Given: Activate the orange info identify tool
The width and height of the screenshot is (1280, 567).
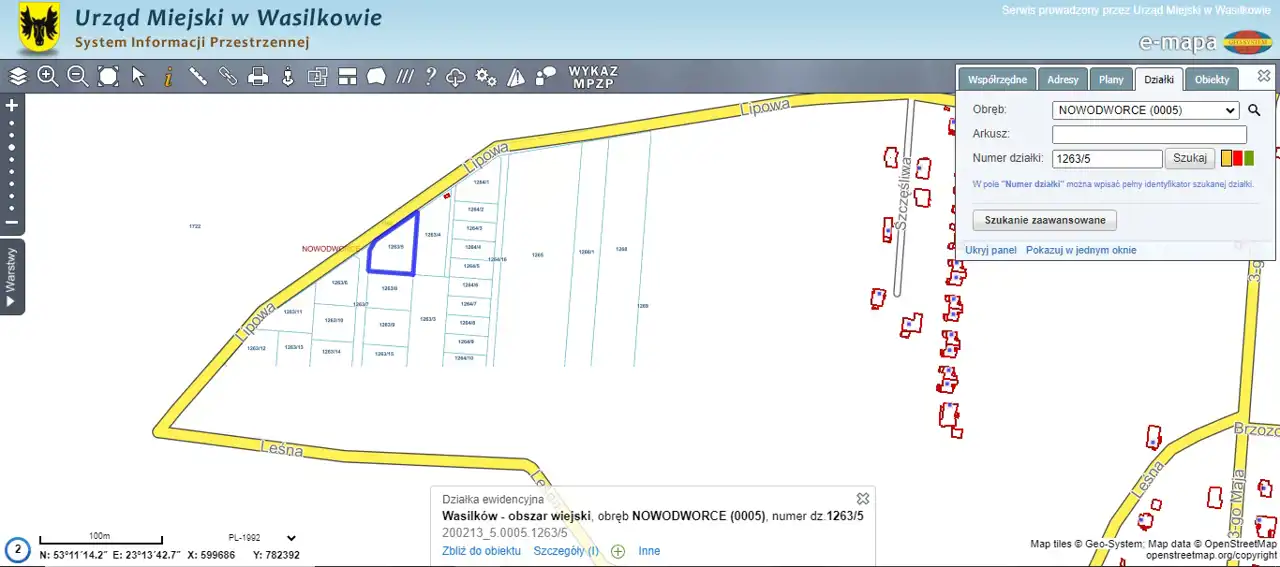Looking at the screenshot, I should pyautogui.click(x=168, y=76).
